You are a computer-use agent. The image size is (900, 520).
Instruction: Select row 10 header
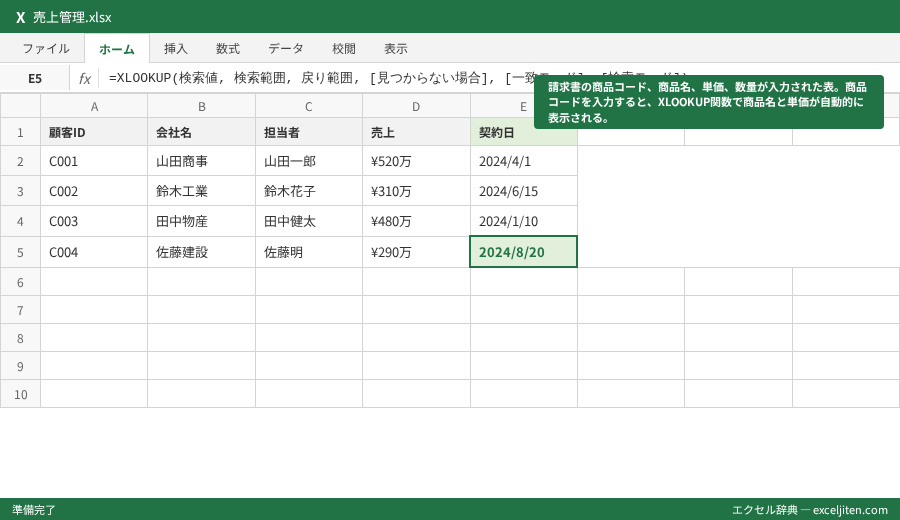tap(20, 394)
